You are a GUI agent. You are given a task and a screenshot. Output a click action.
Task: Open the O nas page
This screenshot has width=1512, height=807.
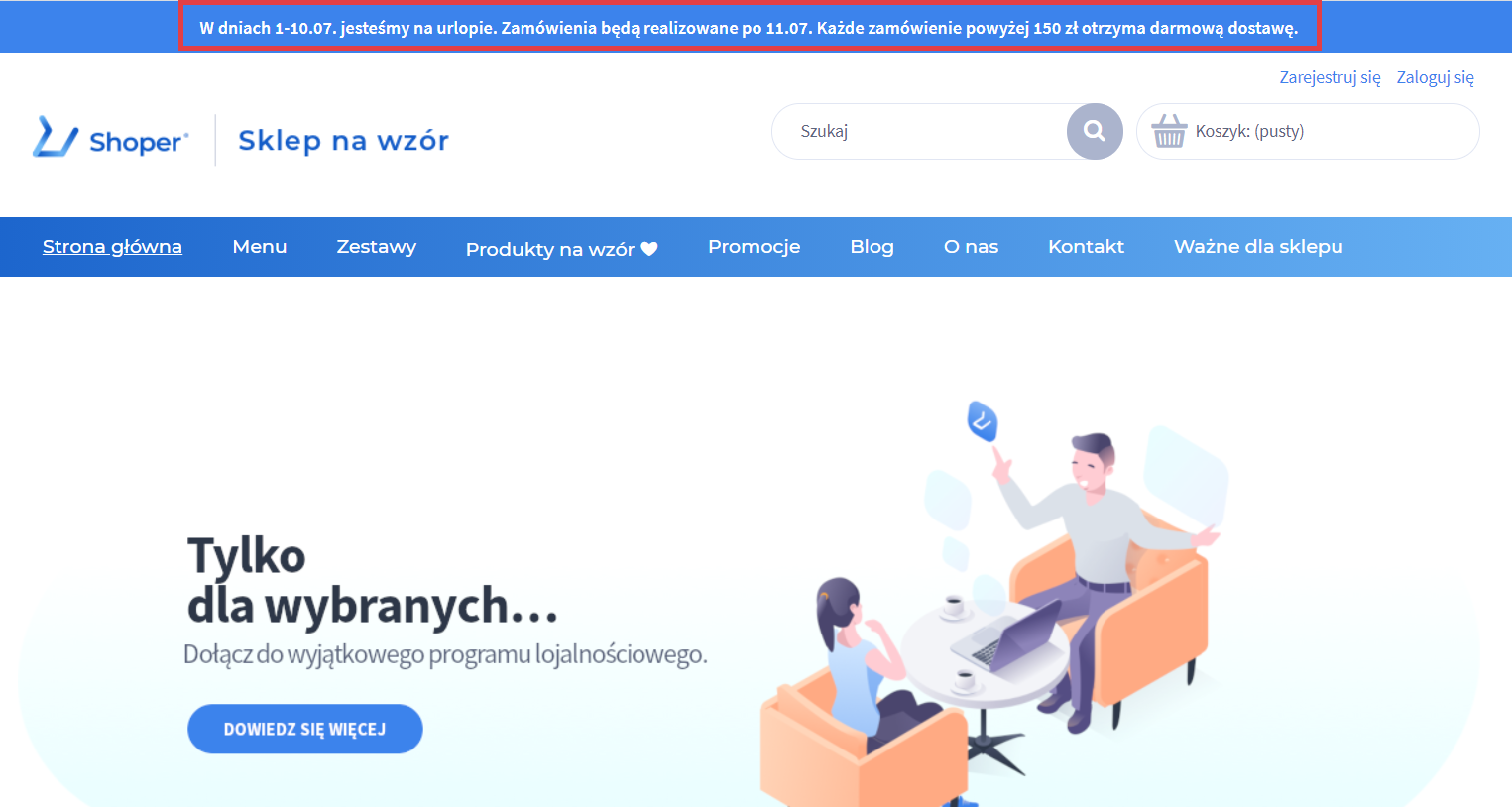[972, 247]
